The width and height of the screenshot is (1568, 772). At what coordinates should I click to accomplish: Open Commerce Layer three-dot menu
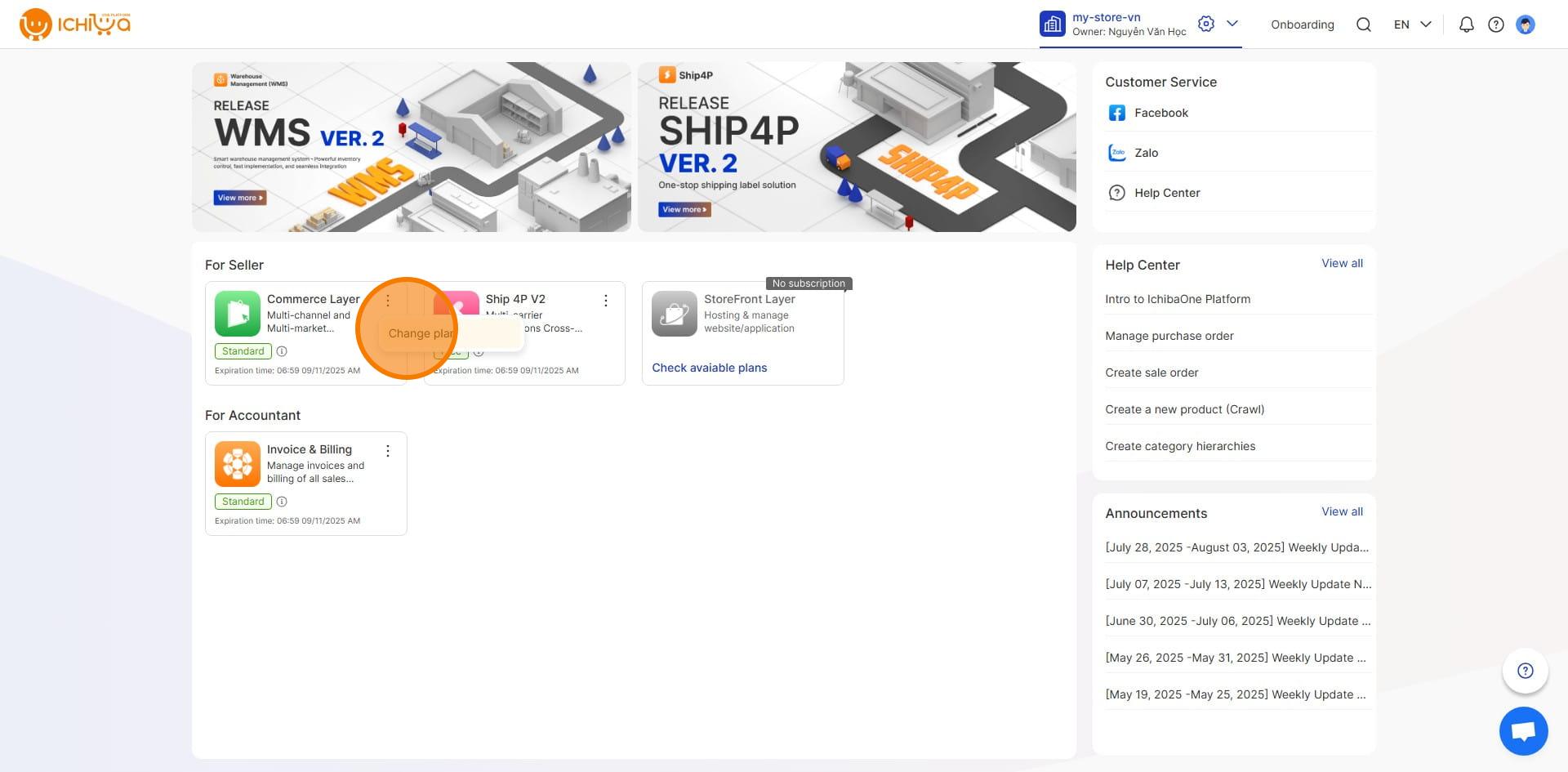(388, 301)
